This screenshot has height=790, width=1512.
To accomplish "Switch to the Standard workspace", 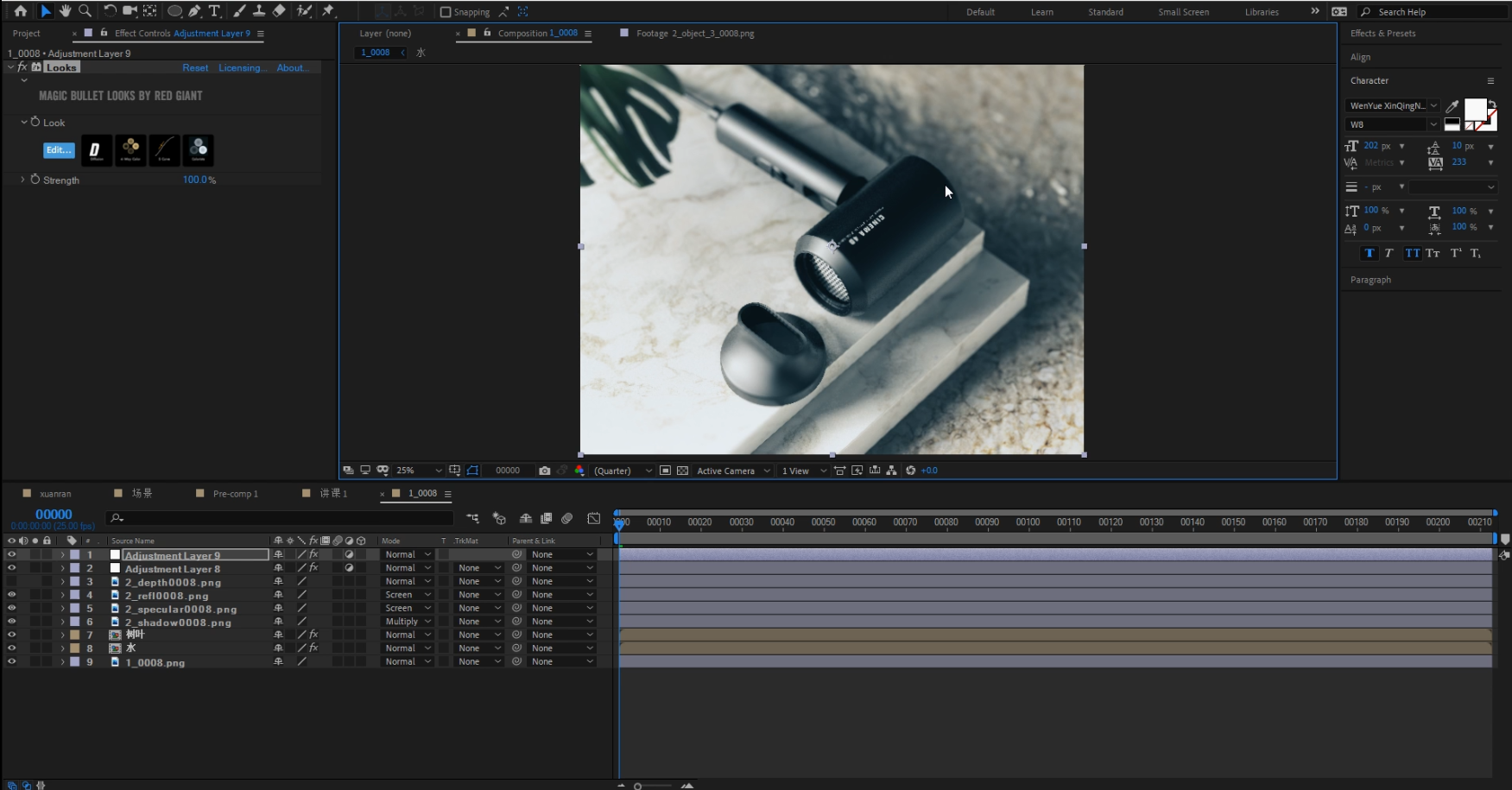I will click(x=1105, y=12).
